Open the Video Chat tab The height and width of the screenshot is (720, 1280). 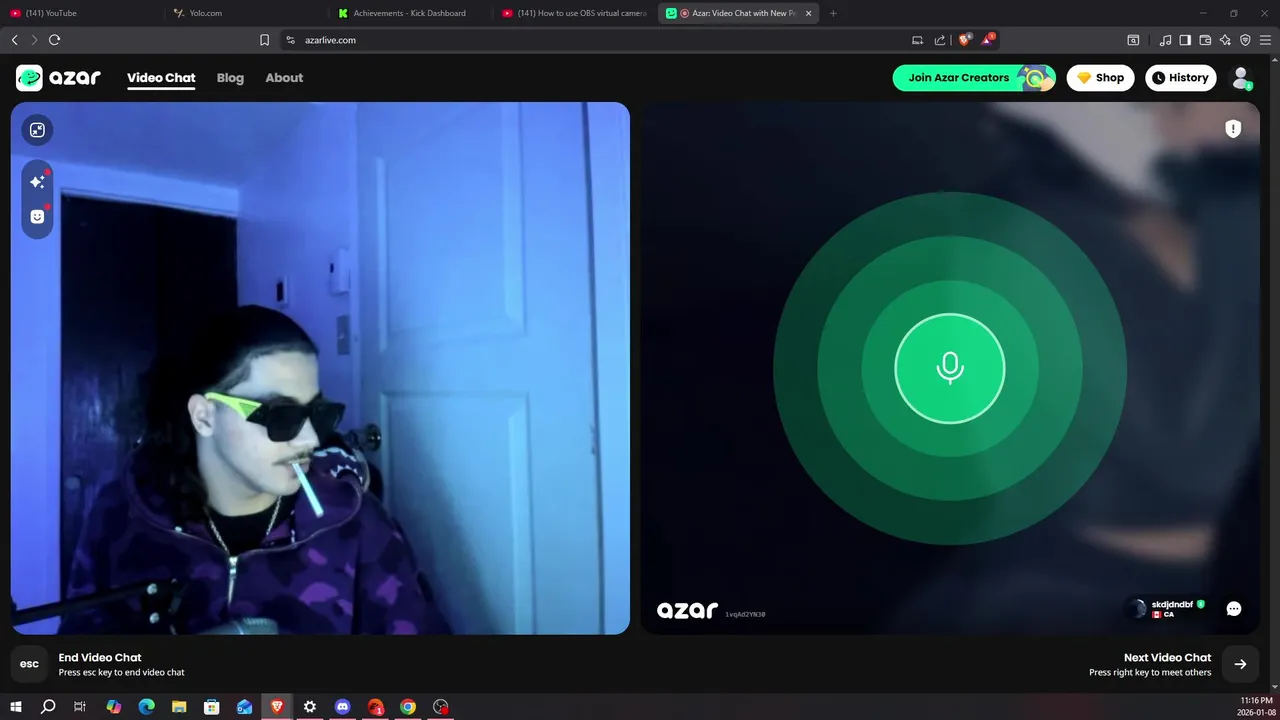coord(161,78)
